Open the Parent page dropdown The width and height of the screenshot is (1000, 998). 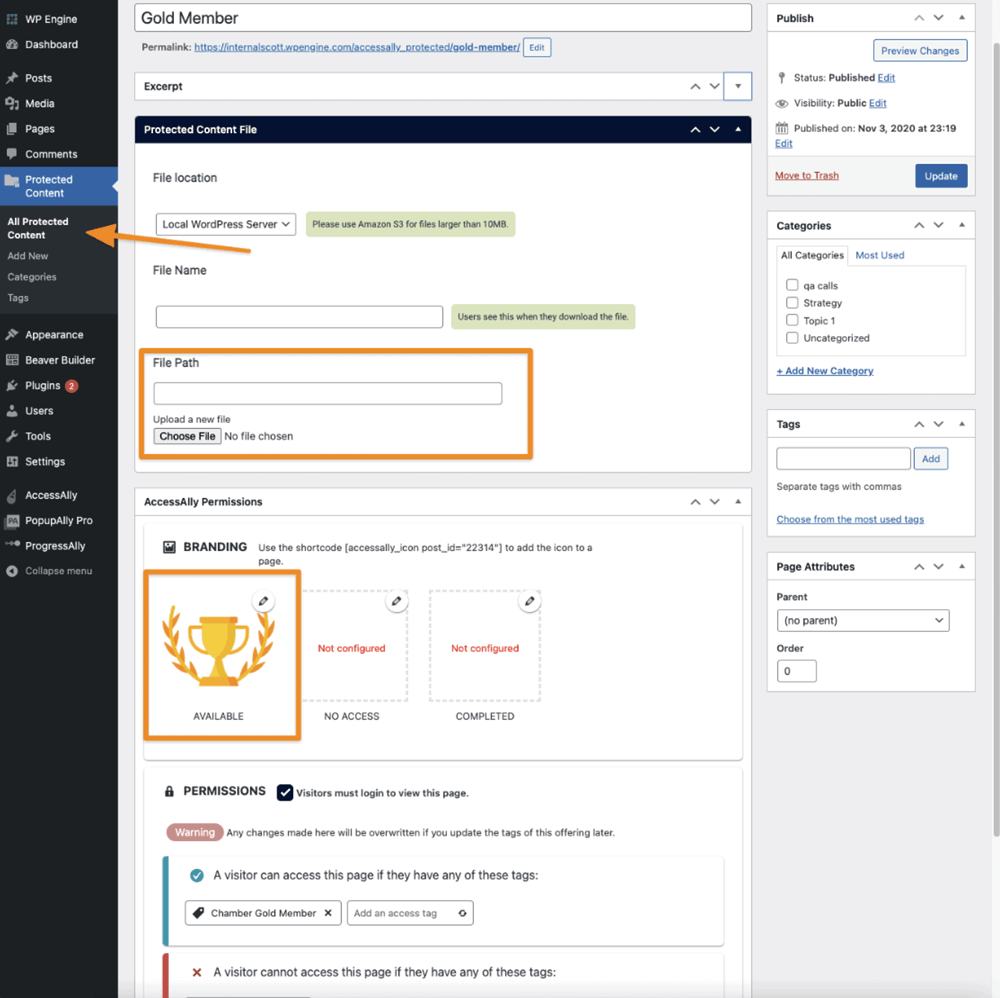pyautogui.click(x=862, y=620)
